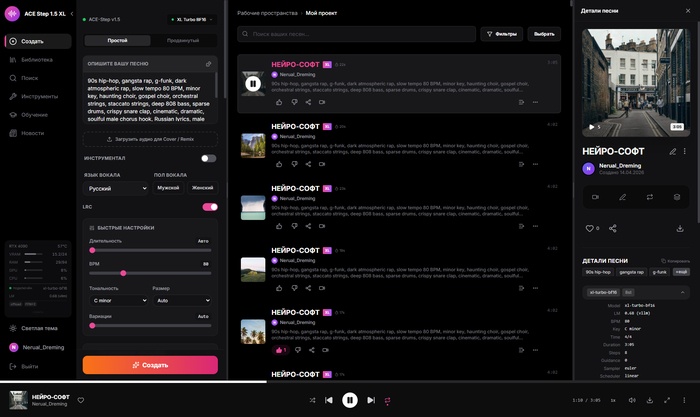Open the Размер dropdown Auto
Viewport: 700px width, 417px height.
(182, 300)
